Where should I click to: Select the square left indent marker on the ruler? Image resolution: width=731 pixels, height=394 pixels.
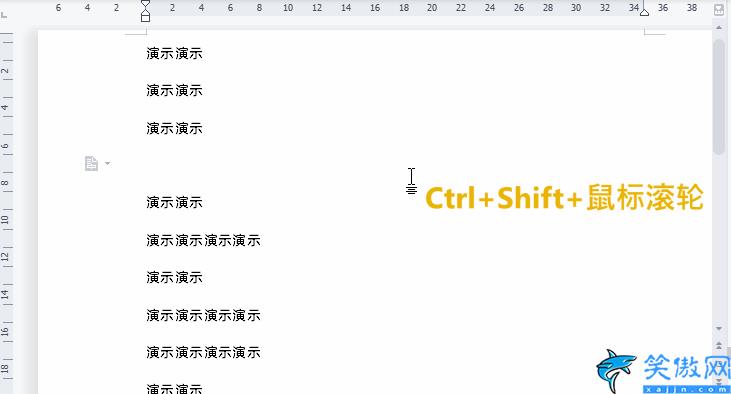(x=145, y=18)
